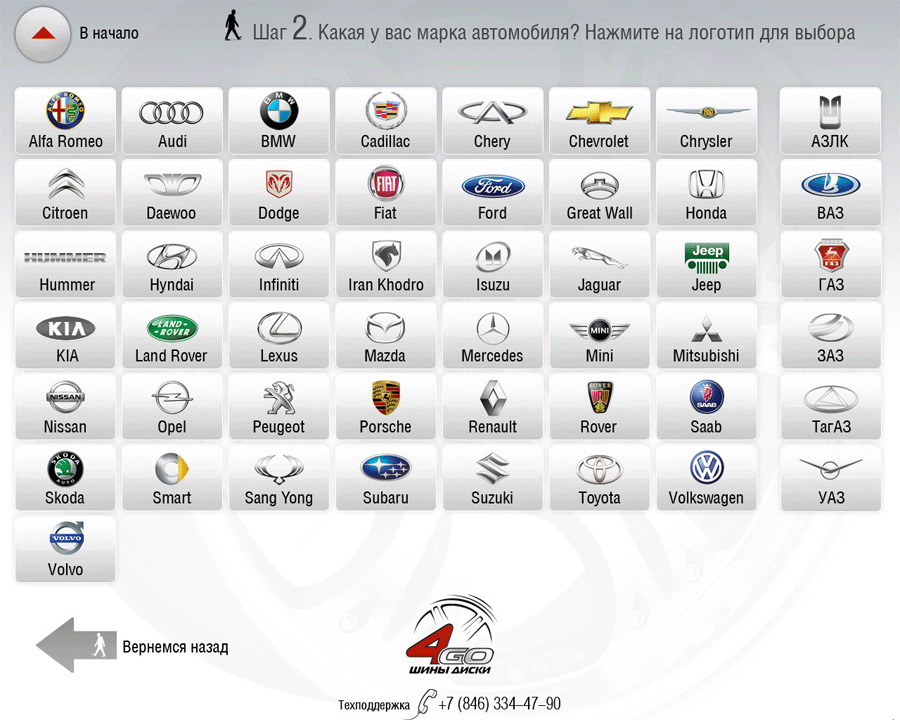
Task: Select the Hyndai logo tile
Action: (172, 264)
